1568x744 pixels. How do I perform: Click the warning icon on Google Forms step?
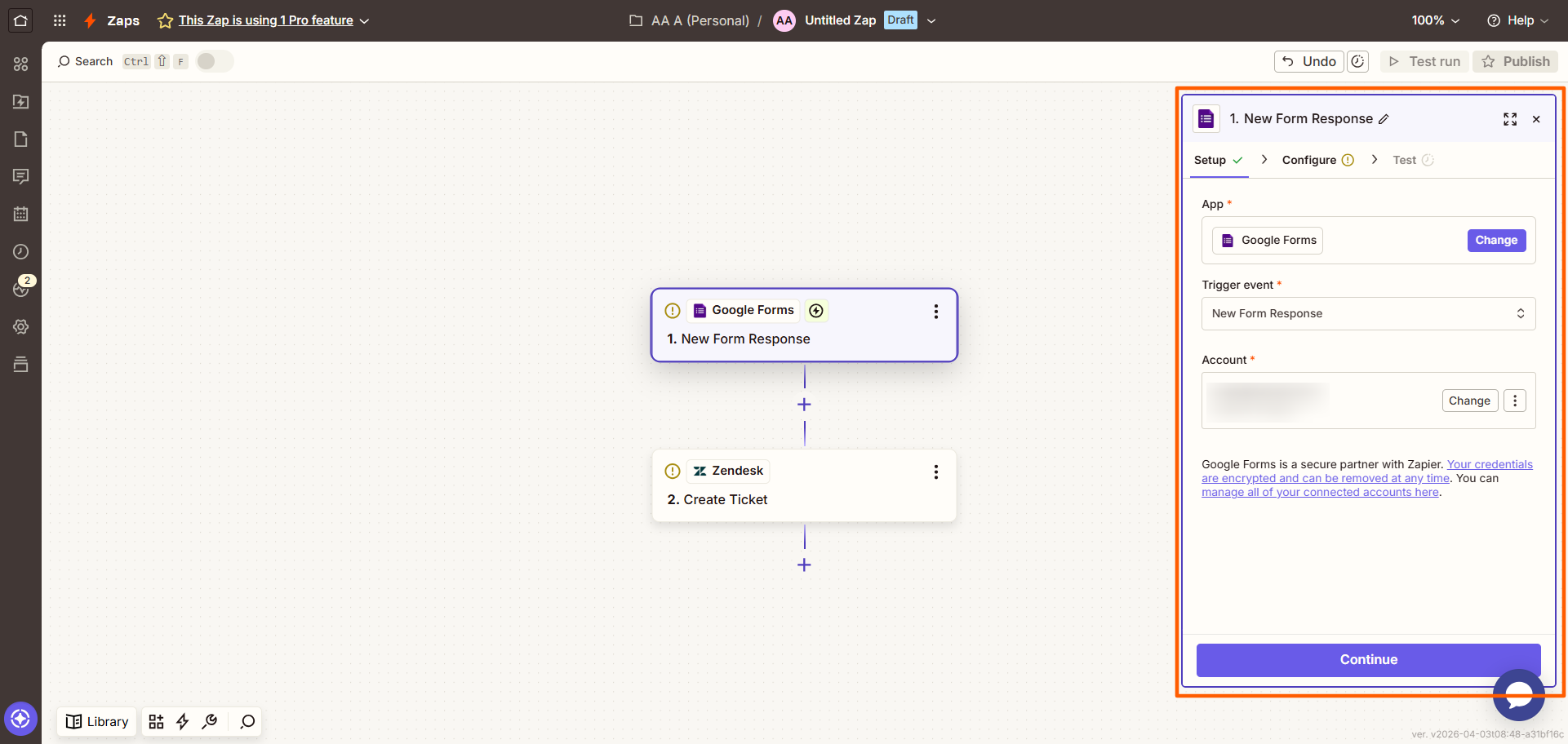(x=673, y=311)
